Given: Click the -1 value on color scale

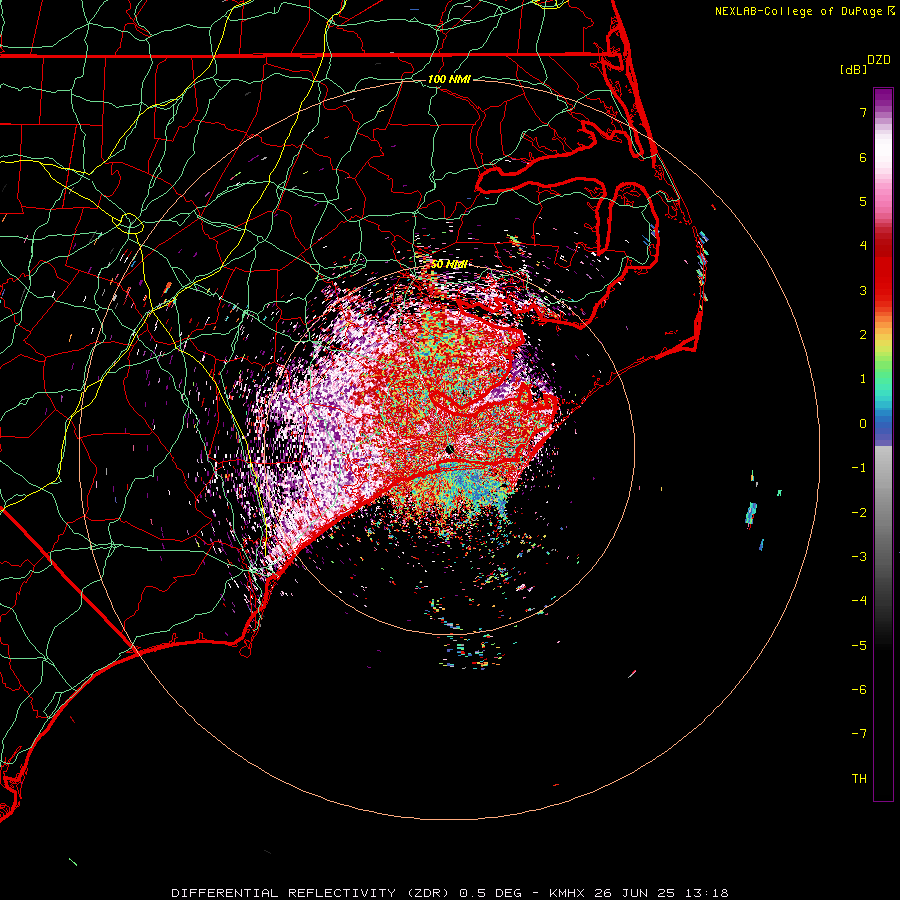Looking at the screenshot, I should coord(859,468).
